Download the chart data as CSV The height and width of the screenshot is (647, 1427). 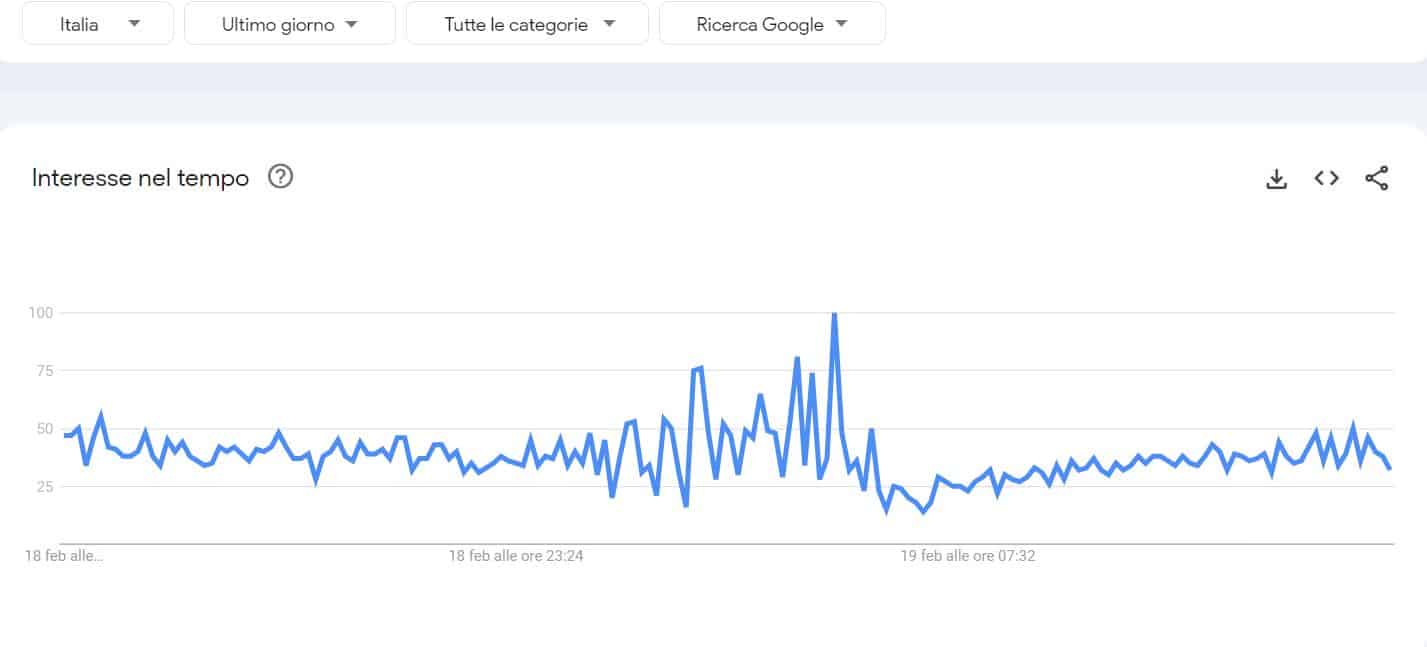coord(1276,179)
